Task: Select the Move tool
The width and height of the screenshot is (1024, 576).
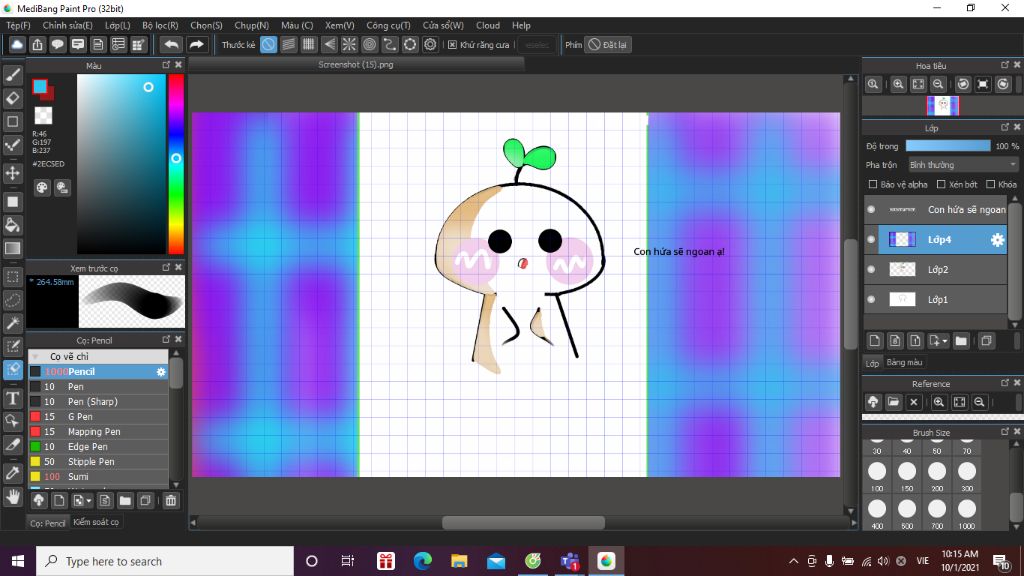Action: point(13,173)
